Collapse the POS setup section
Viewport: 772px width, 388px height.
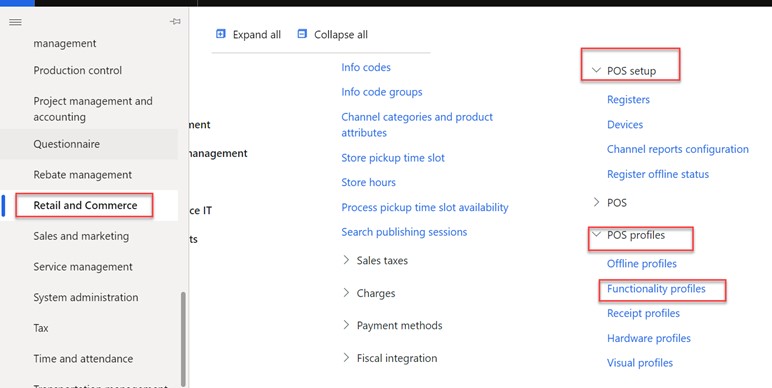(624, 71)
